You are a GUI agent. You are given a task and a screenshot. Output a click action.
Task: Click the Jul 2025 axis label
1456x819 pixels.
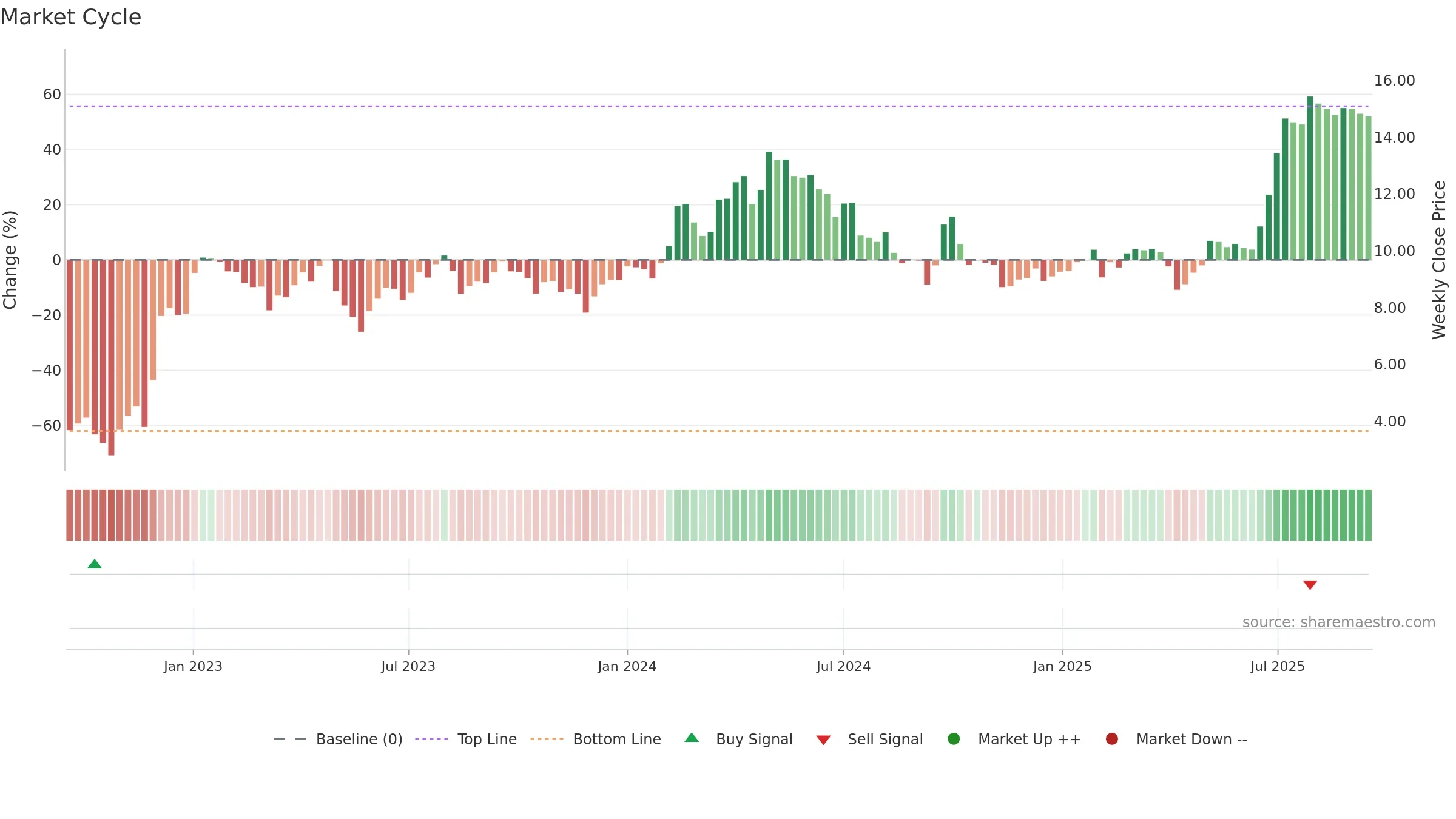pyautogui.click(x=1278, y=666)
